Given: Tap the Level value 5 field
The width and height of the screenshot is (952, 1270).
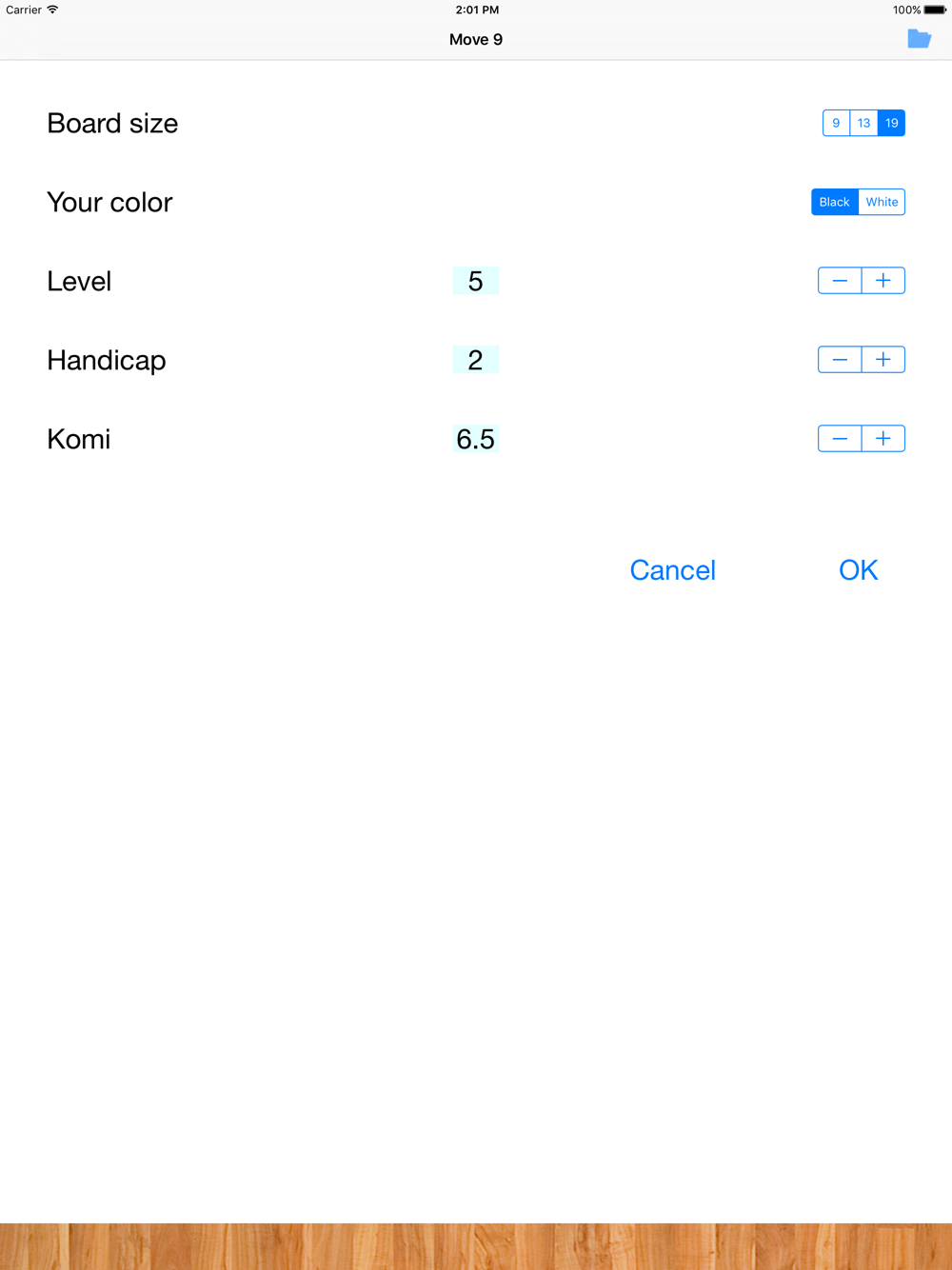Looking at the screenshot, I should tap(476, 281).
